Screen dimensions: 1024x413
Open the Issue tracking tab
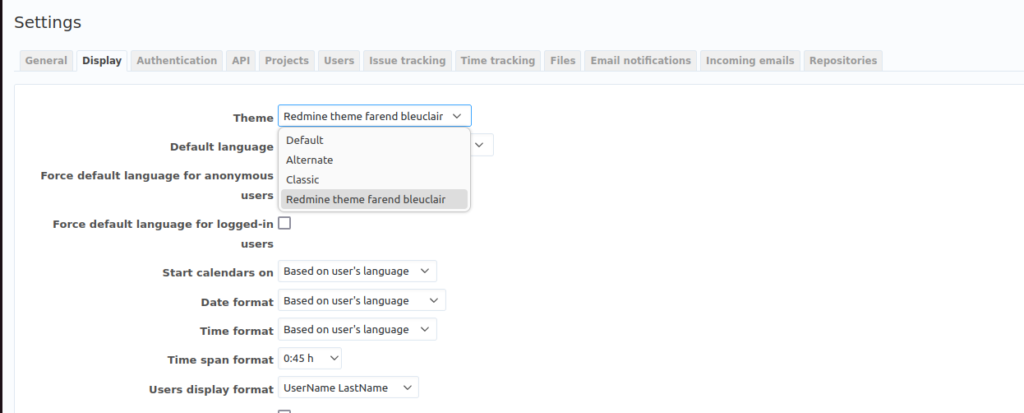[407, 61]
